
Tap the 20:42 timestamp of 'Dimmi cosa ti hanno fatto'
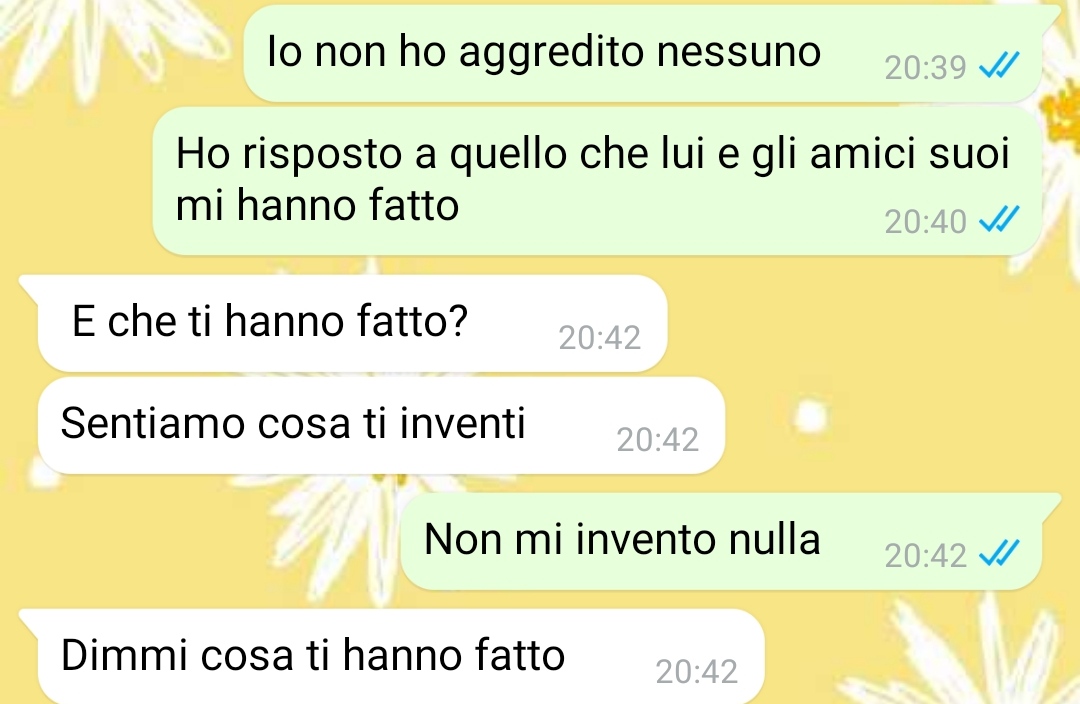coord(696,672)
